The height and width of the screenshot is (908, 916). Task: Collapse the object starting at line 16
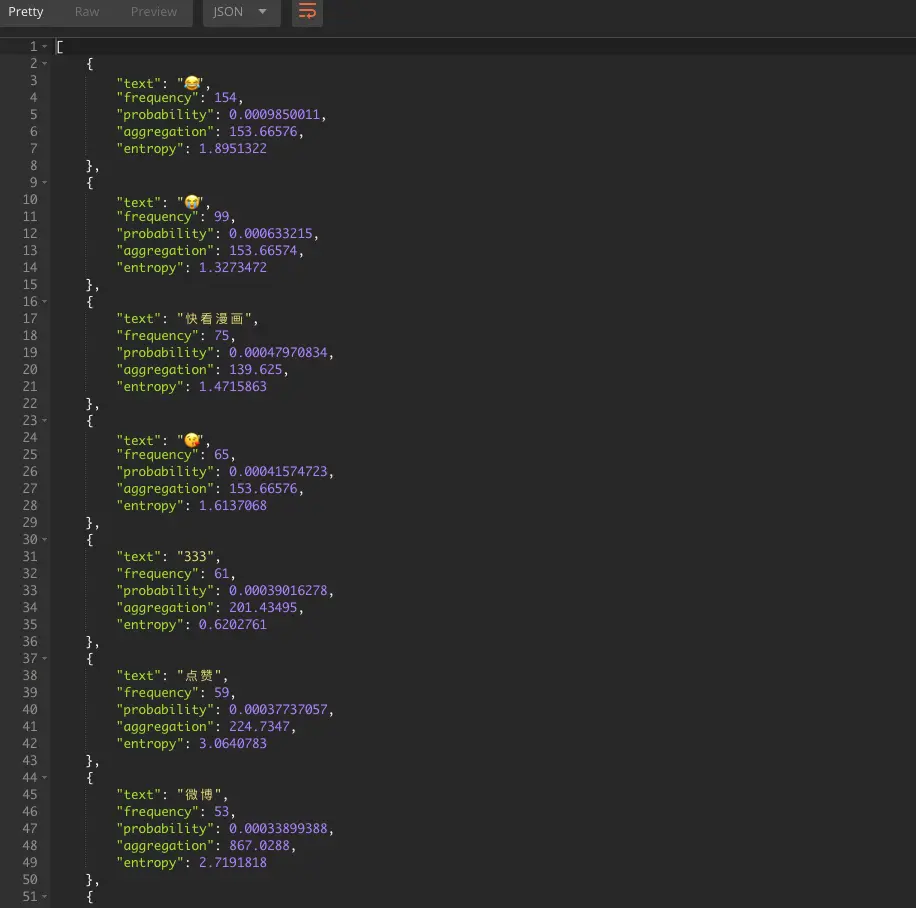coord(45,301)
